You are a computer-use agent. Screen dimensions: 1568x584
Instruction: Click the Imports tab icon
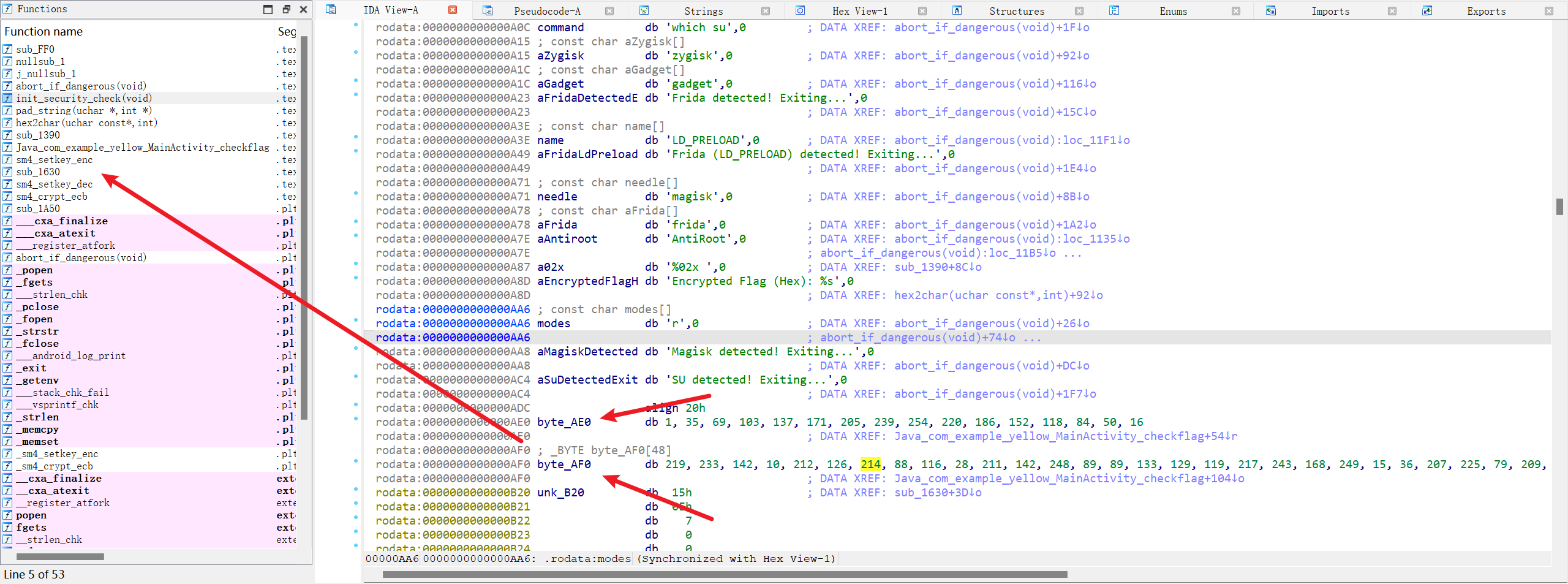(x=1271, y=10)
